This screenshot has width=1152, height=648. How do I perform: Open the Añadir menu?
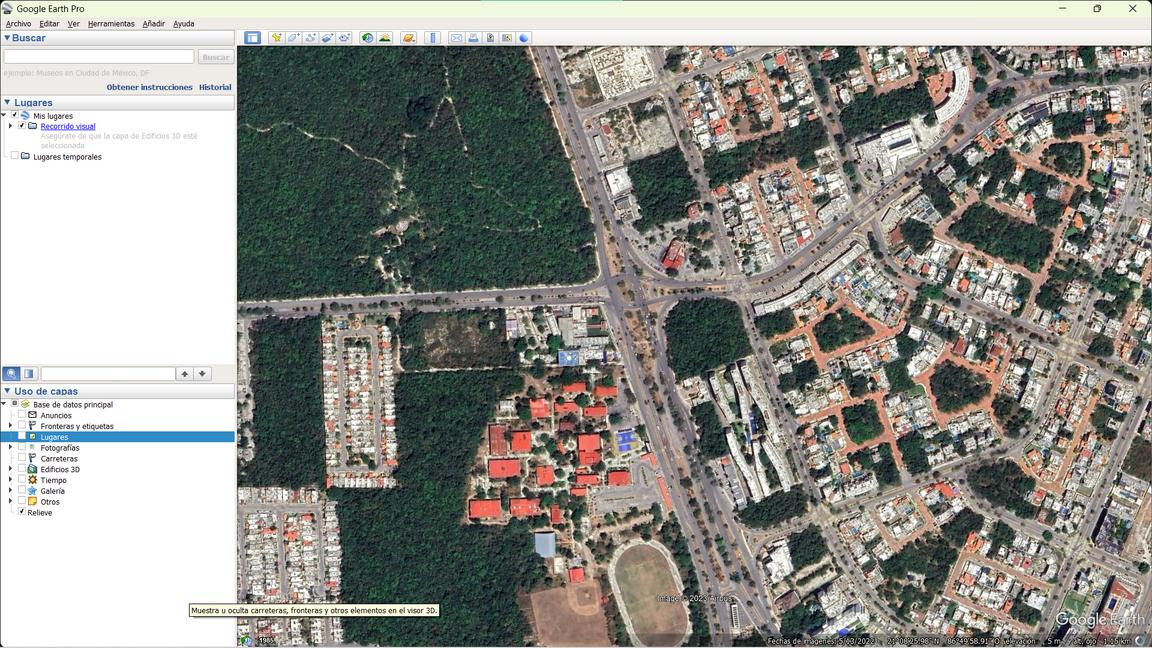[x=154, y=24]
